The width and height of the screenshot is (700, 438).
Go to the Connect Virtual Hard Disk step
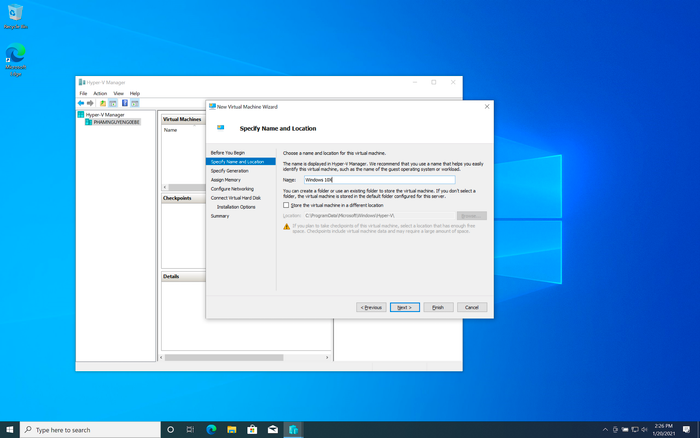click(236, 198)
